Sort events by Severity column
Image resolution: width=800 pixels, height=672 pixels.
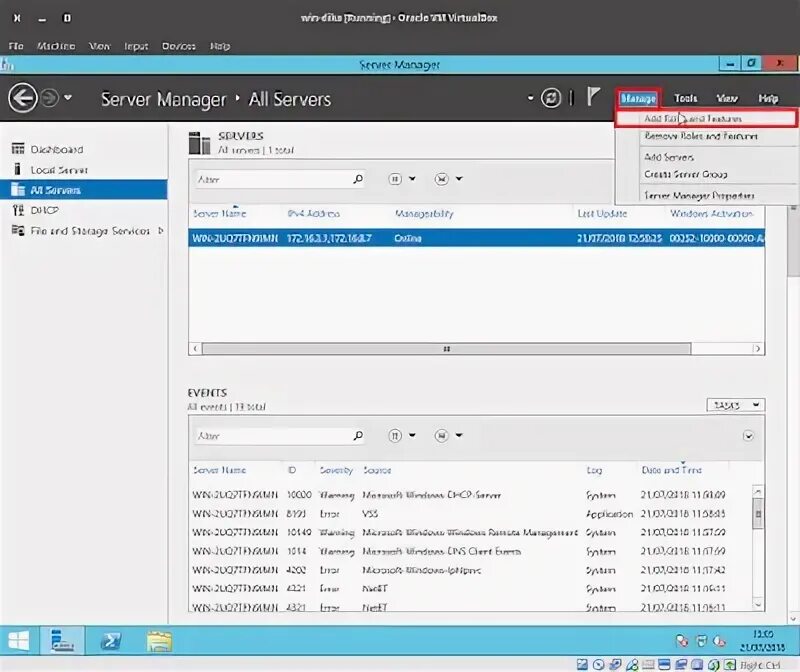tap(336, 470)
